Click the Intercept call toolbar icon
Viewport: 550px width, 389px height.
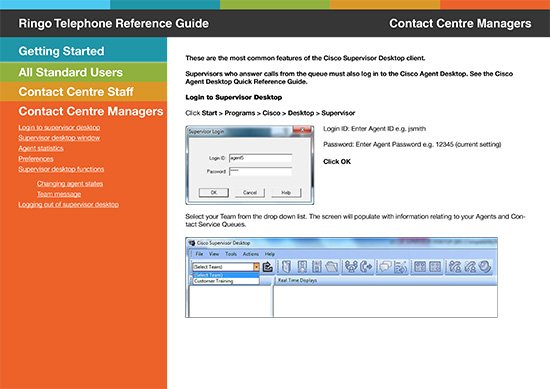(x=366, y=267)
